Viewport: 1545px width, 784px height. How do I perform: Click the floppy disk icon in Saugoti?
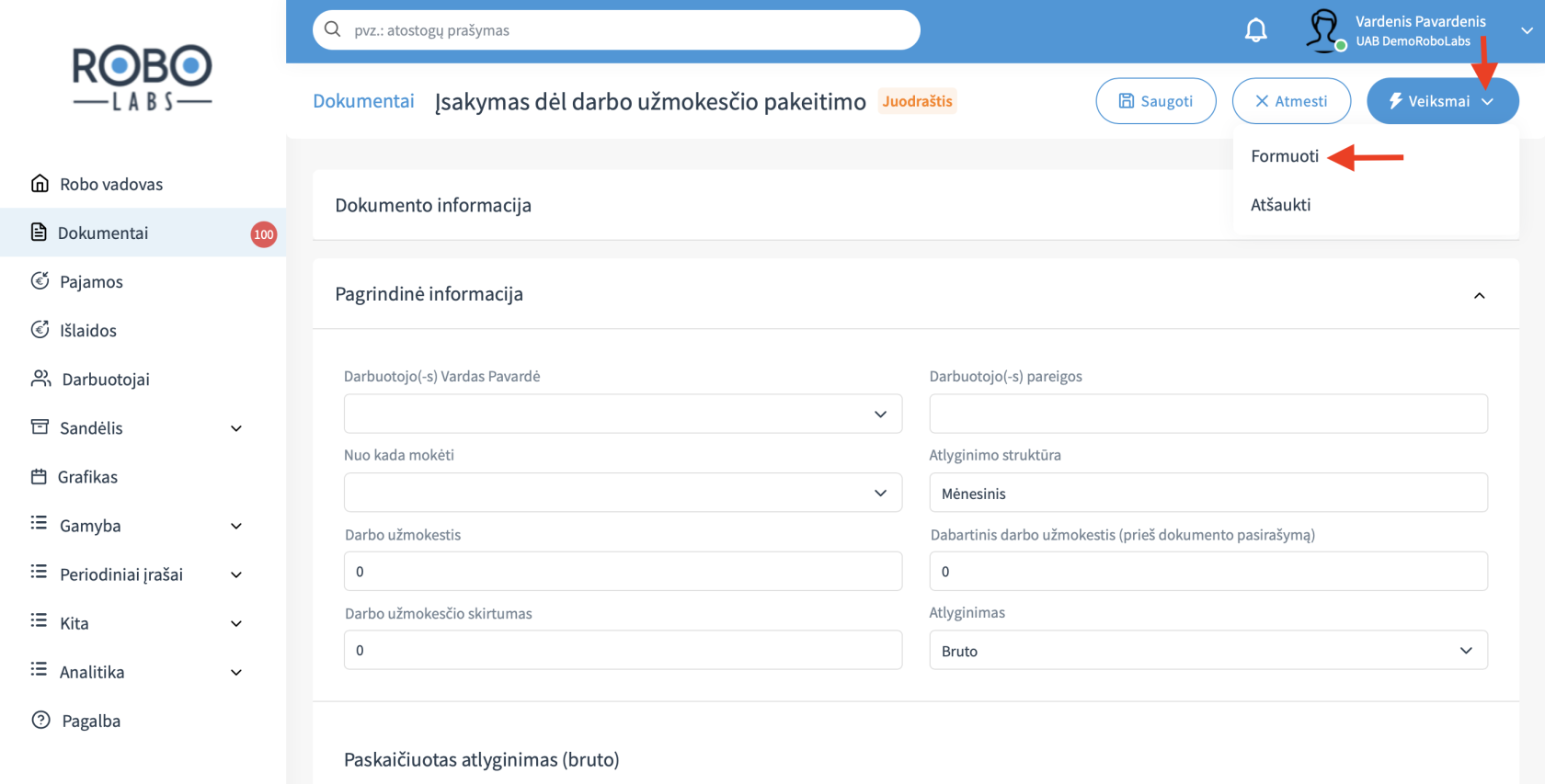point(1127,101)
